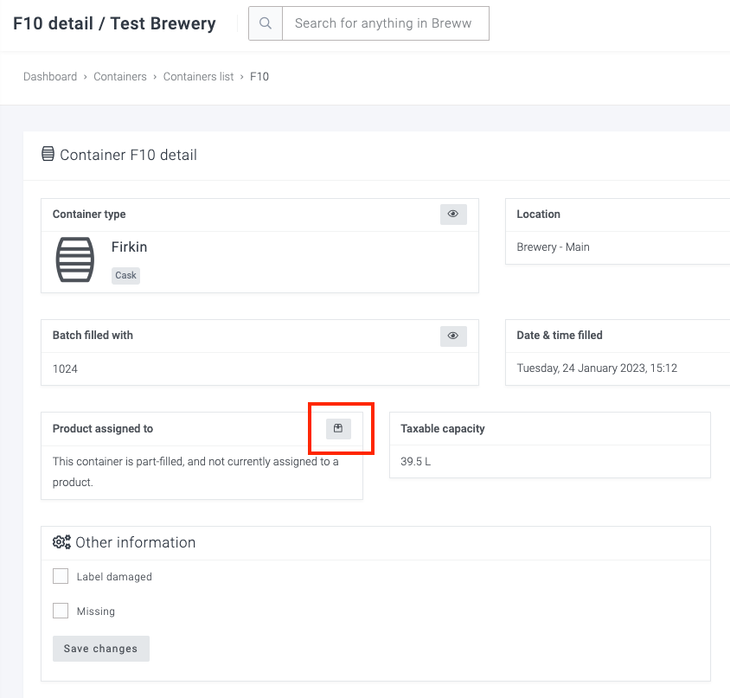
Task: Click batch number 1024
Action: 65,369
